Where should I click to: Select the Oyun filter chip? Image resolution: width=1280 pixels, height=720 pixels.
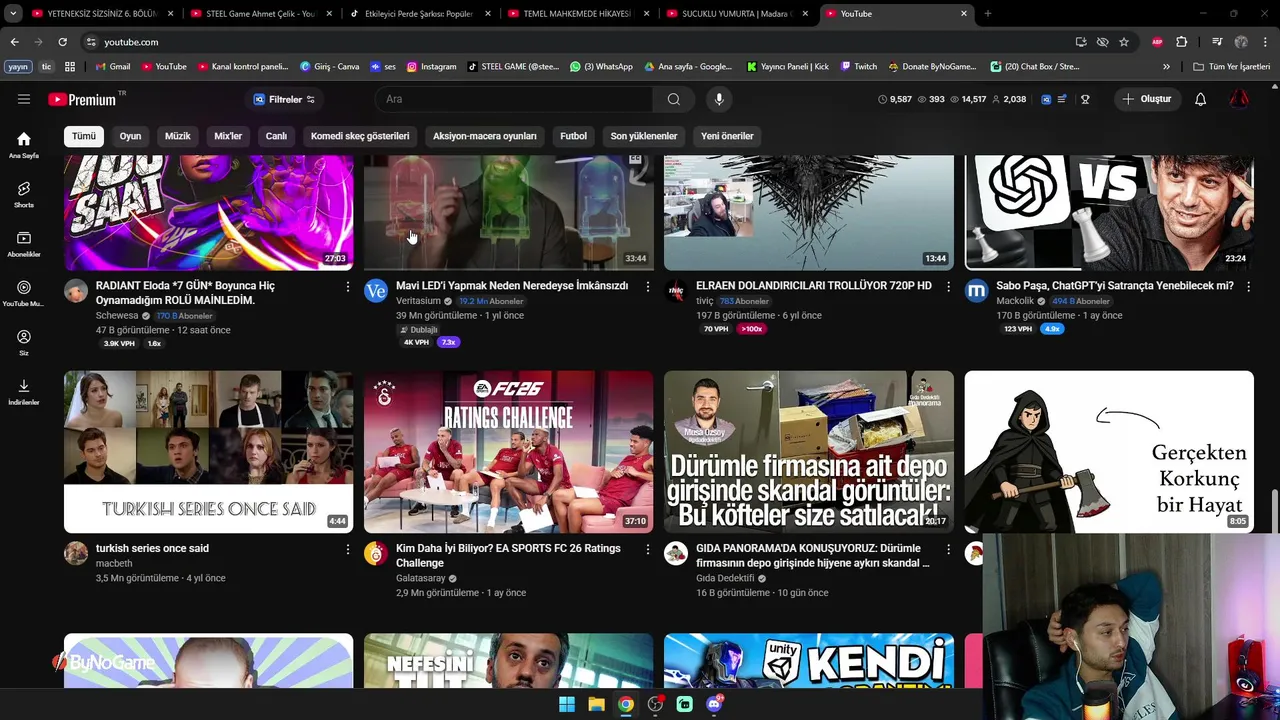point(130,136)
